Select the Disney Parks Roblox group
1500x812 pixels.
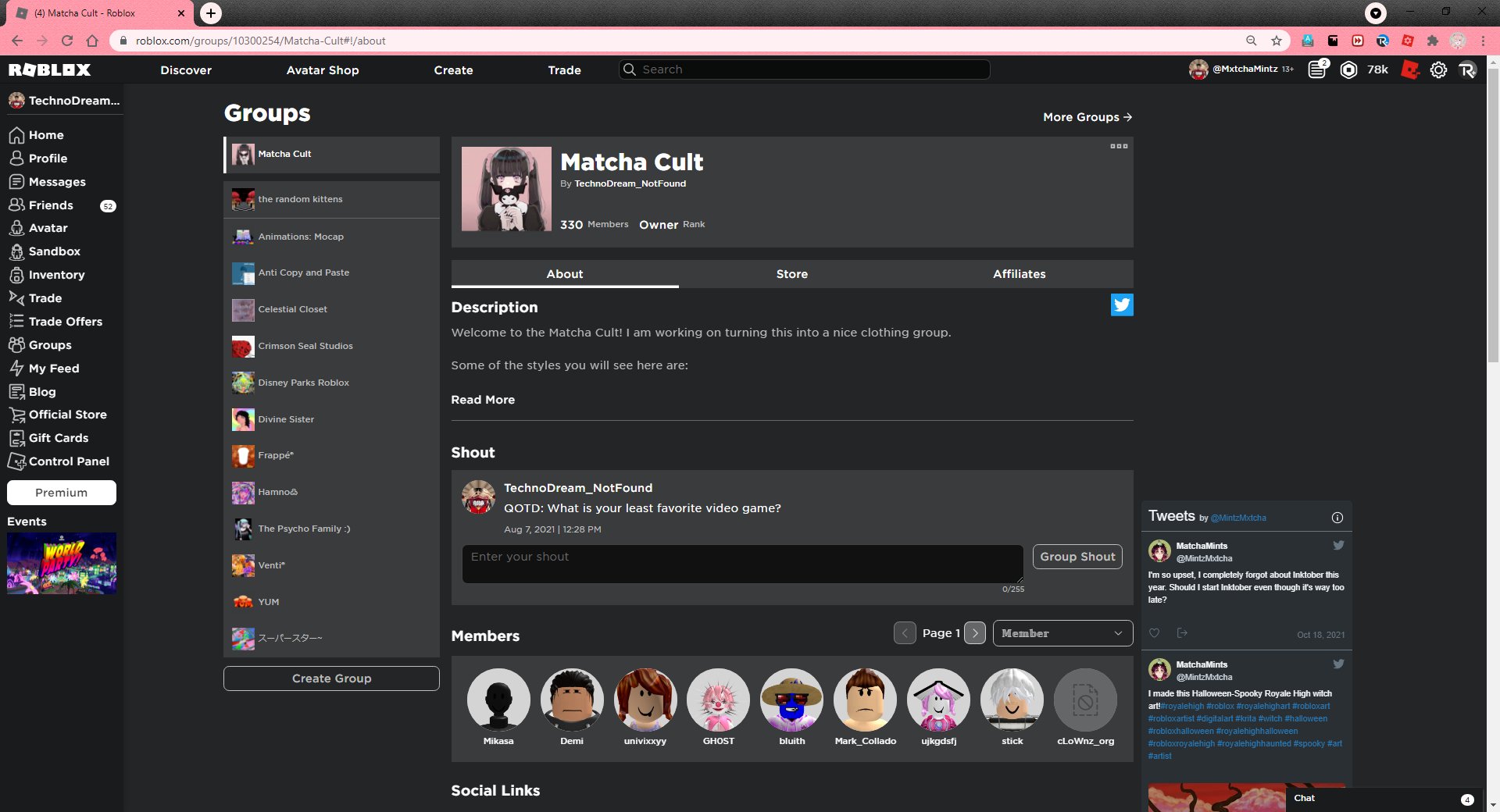coord(331,383)
